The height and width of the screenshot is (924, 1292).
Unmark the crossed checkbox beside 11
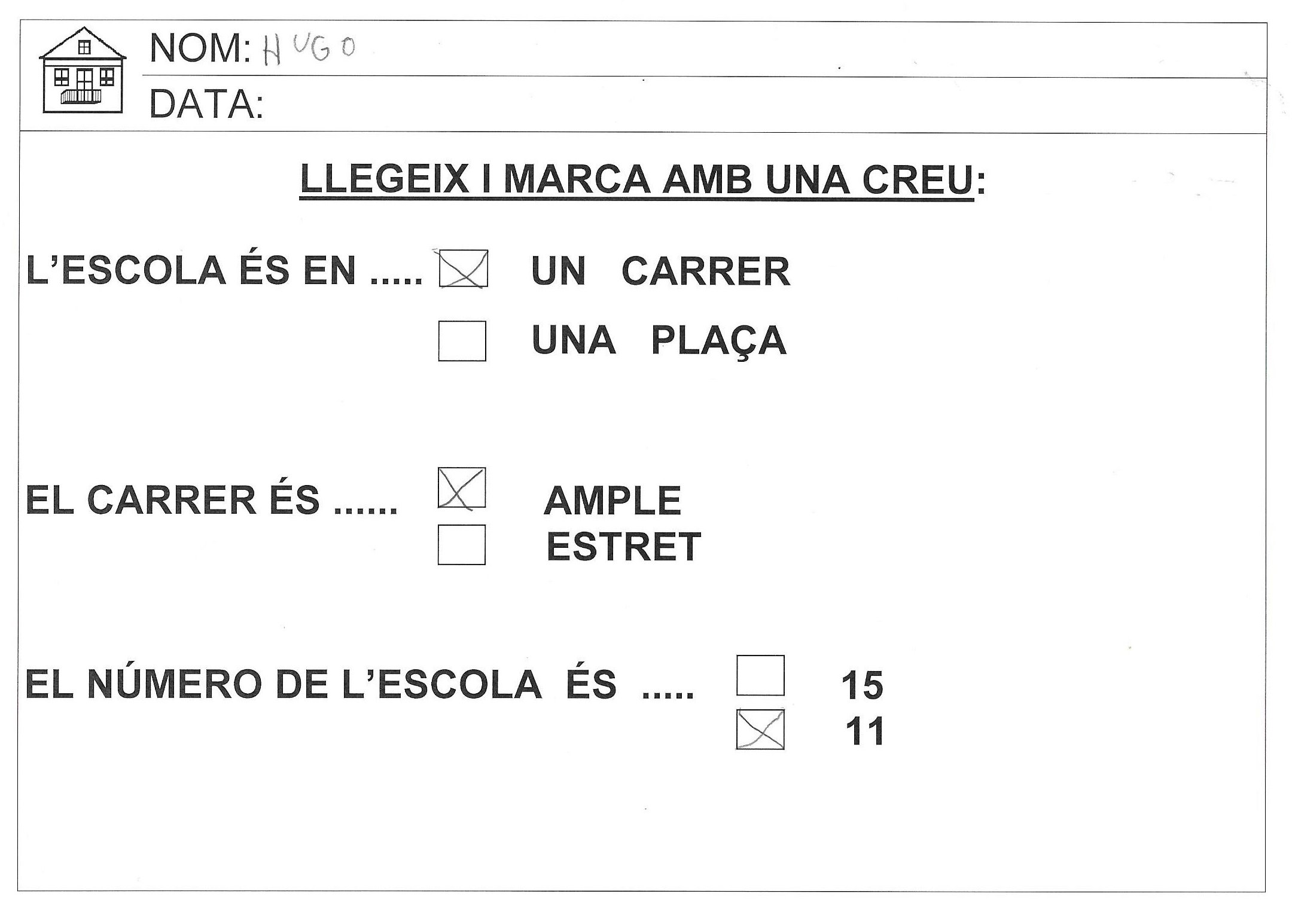coord(760,730)
